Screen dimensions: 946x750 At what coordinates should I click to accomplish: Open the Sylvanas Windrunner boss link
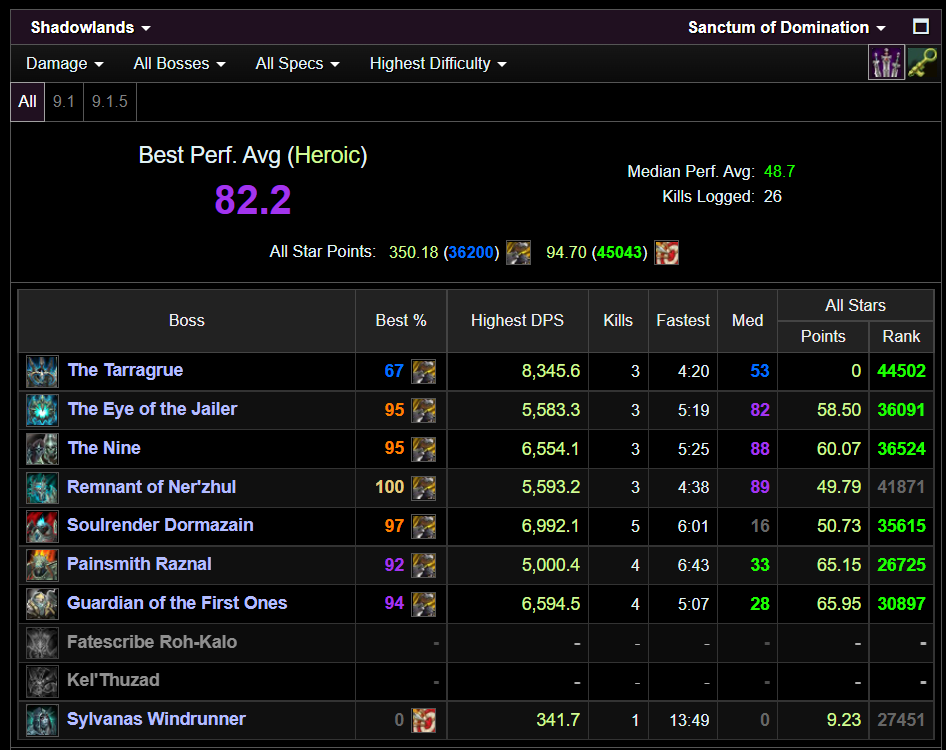(156, 719)
